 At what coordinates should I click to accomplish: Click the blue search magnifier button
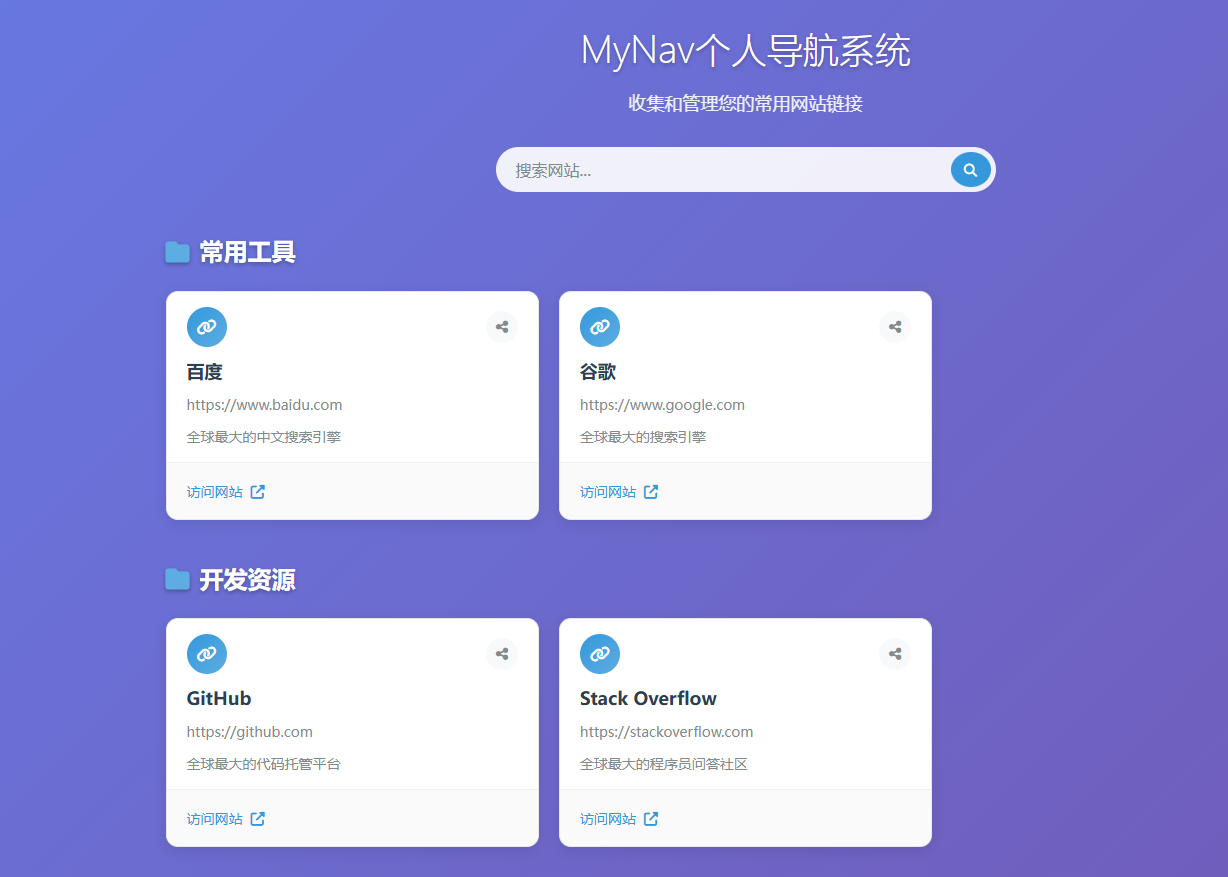pos(970,170)
